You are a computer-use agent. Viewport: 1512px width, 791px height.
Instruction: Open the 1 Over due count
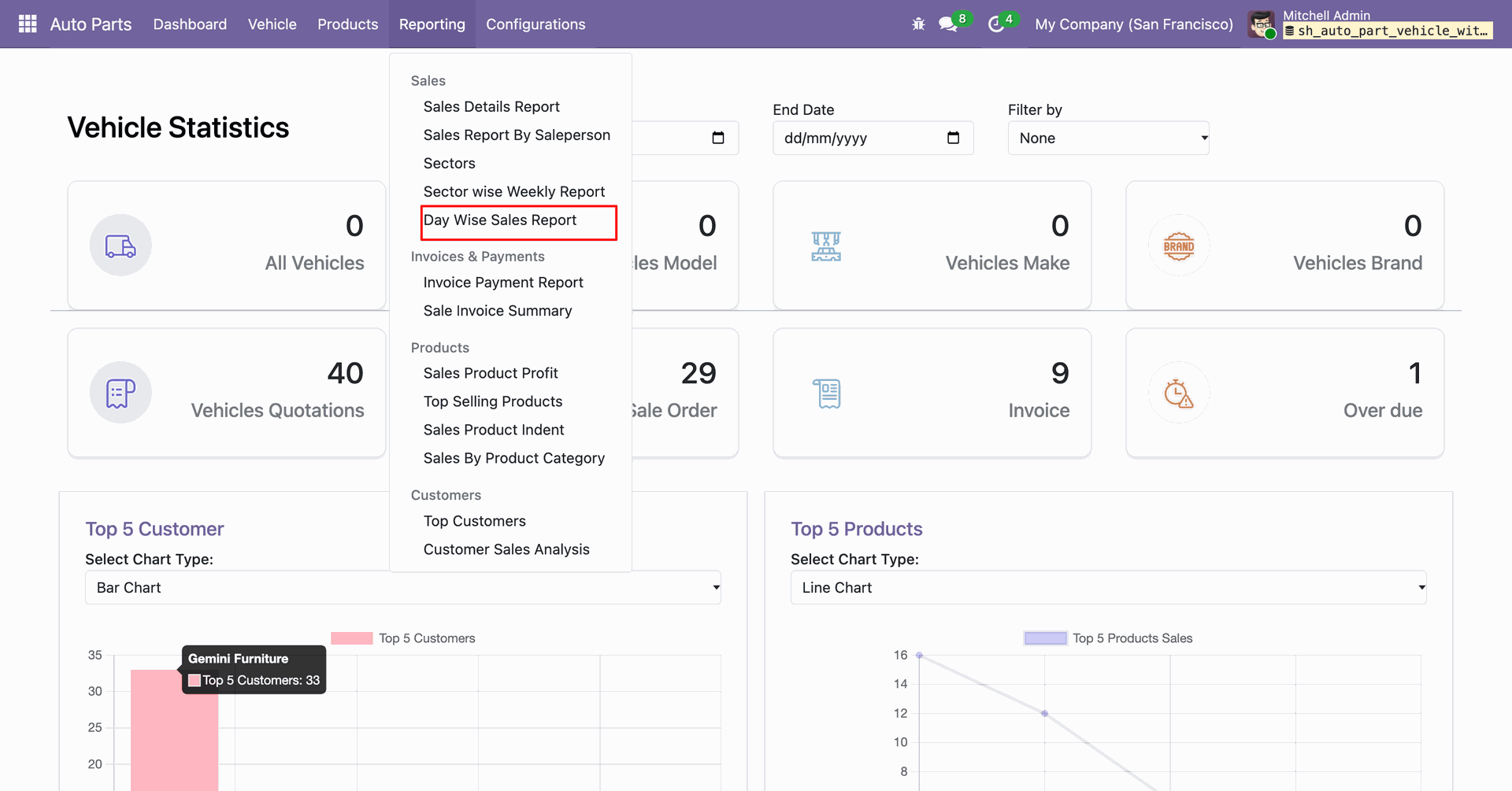(x=1415, y=374)
